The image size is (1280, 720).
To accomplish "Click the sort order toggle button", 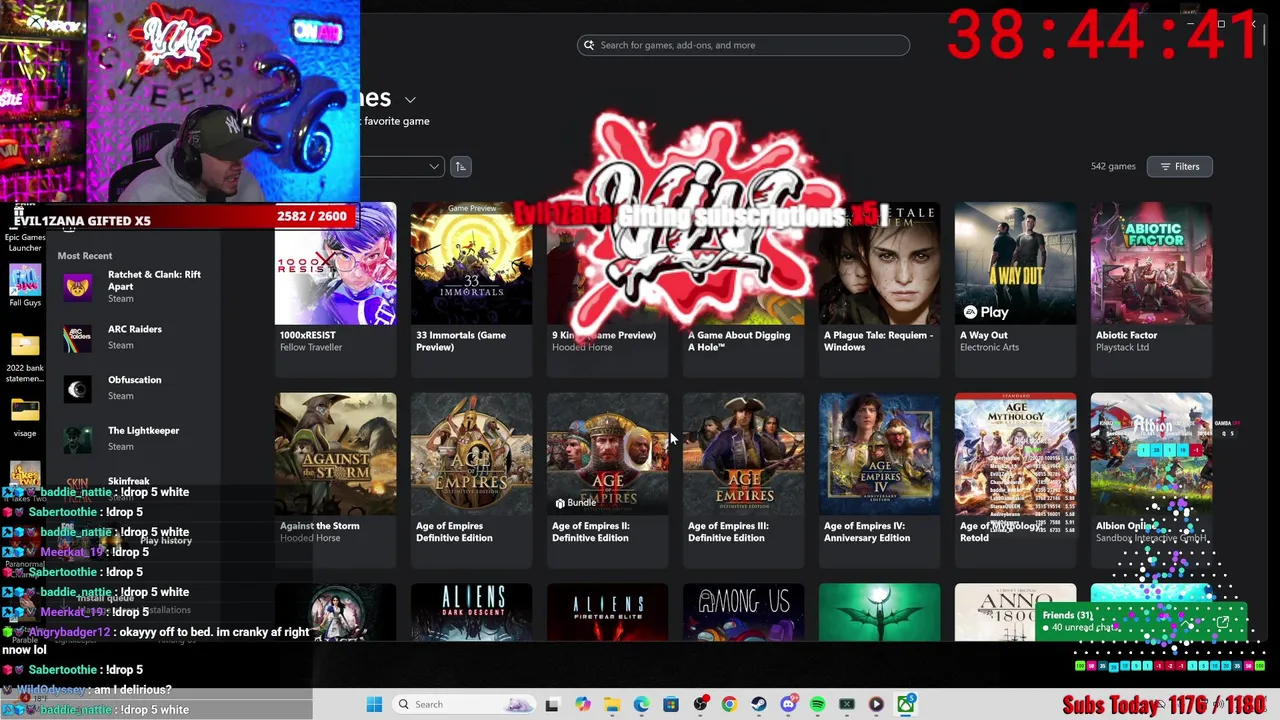I will 460,166.
